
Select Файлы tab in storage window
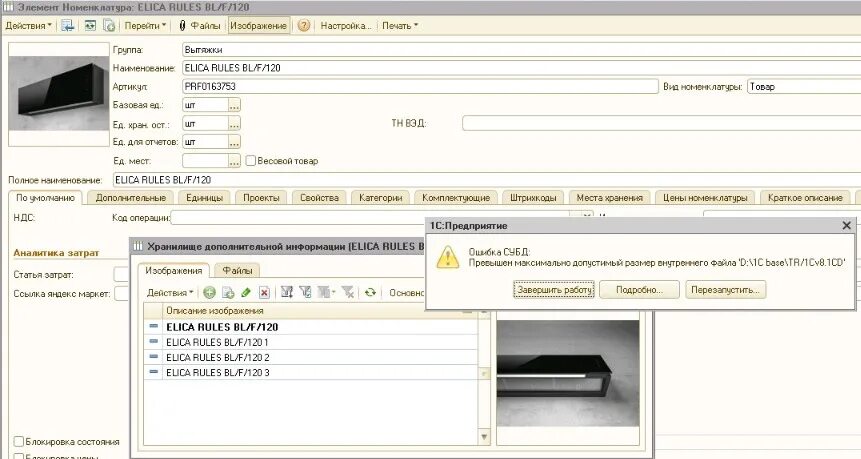click(x=237, y=271)
